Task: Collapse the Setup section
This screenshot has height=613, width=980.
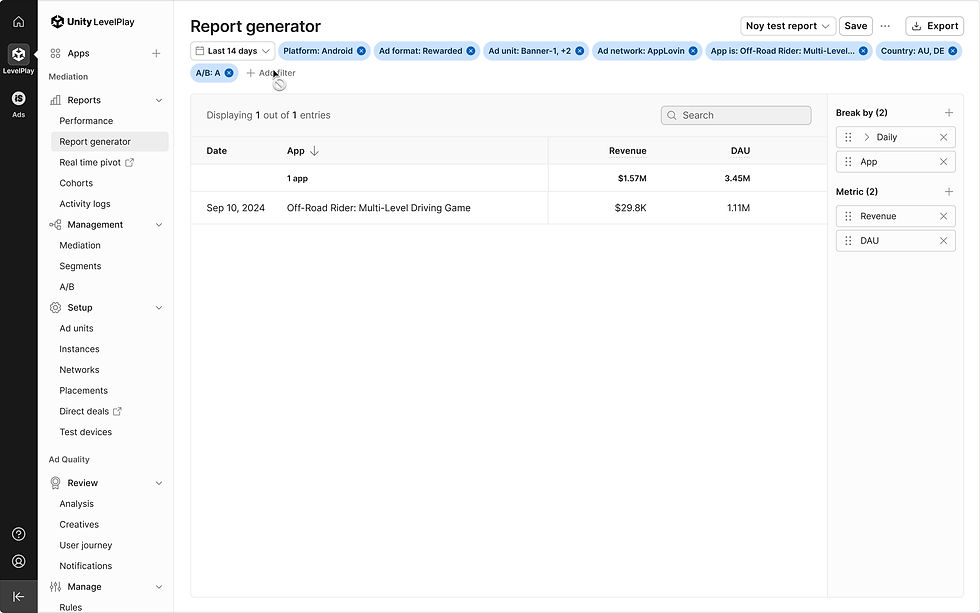Action: click(159, 308)
